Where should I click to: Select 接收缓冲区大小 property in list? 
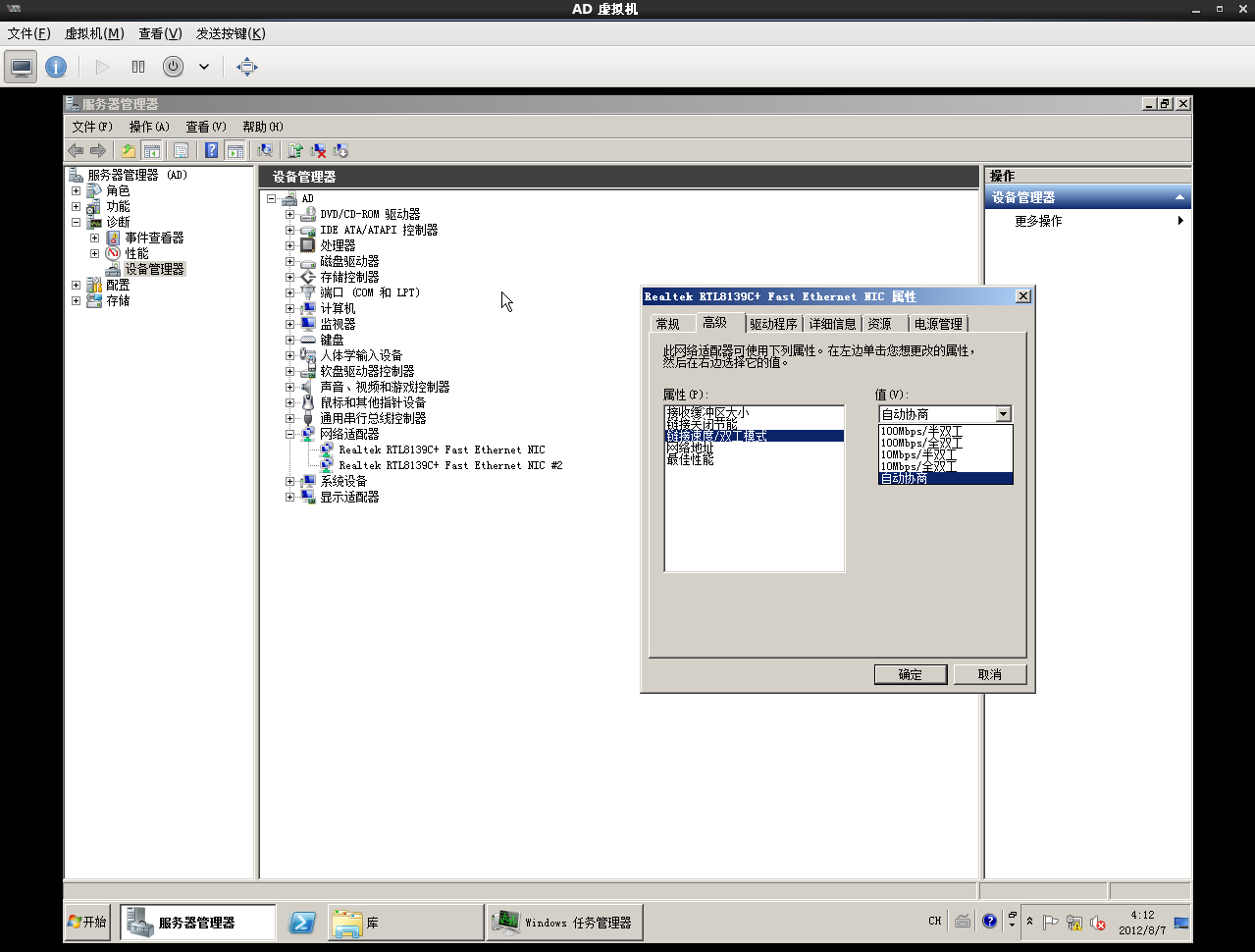tap(754, 412)
